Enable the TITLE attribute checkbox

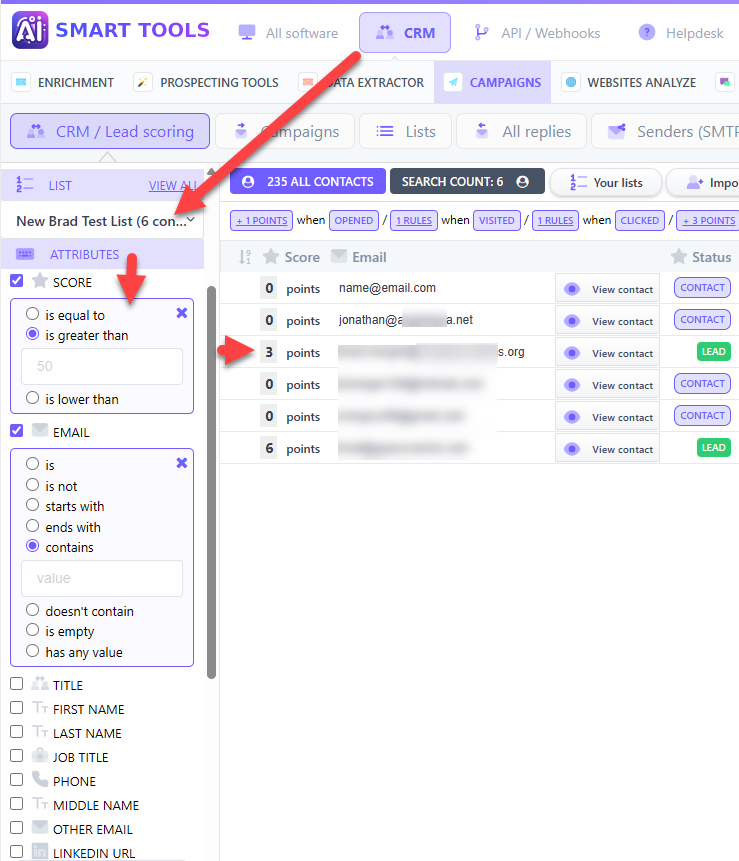(x=16, y=684)
